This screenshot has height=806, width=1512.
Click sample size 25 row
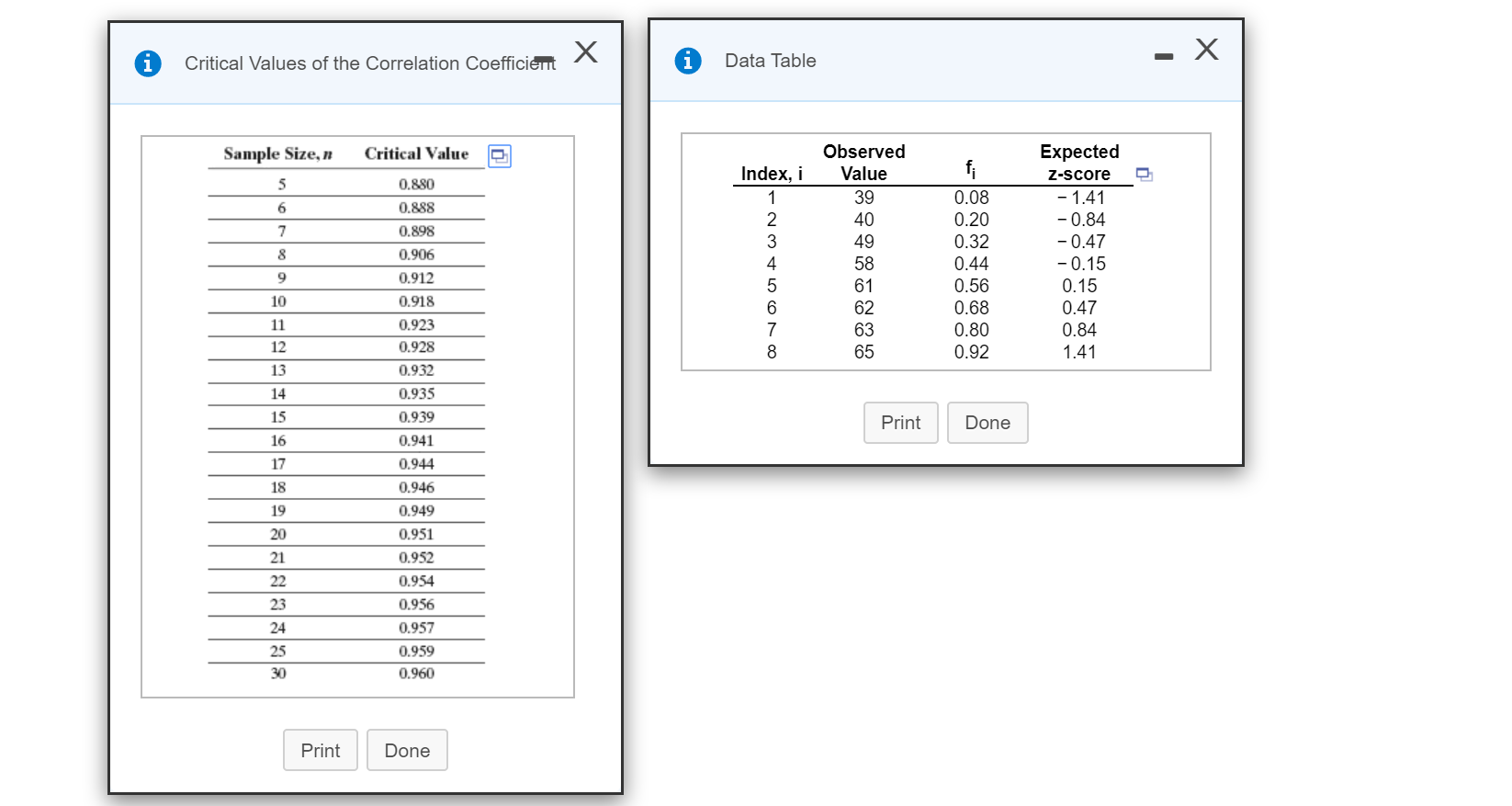[x=346, y=651]
